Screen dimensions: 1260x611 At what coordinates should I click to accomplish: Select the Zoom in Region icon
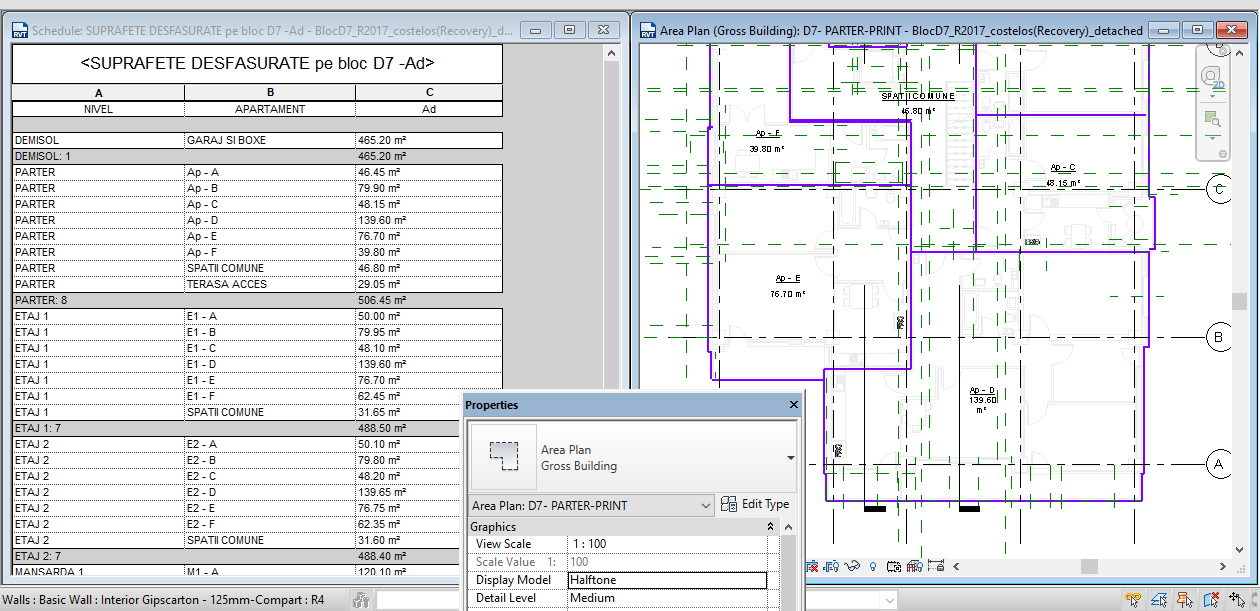[x=1212, y=118]
